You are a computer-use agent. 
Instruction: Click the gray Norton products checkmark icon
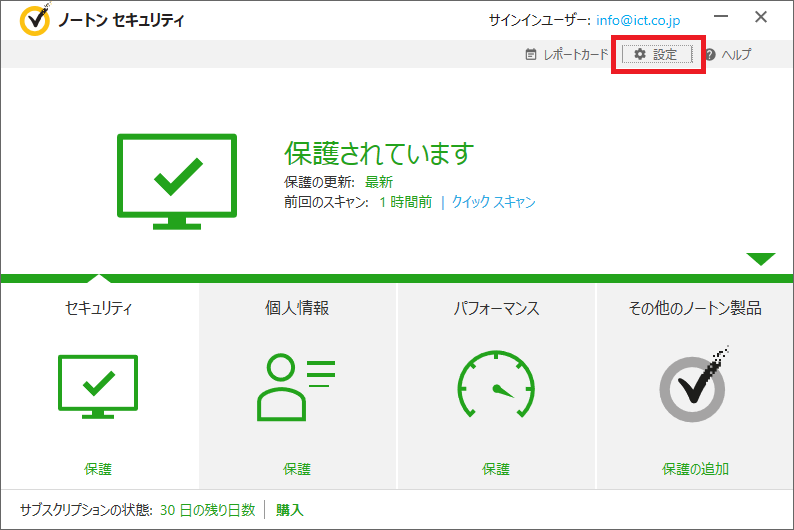693,385
